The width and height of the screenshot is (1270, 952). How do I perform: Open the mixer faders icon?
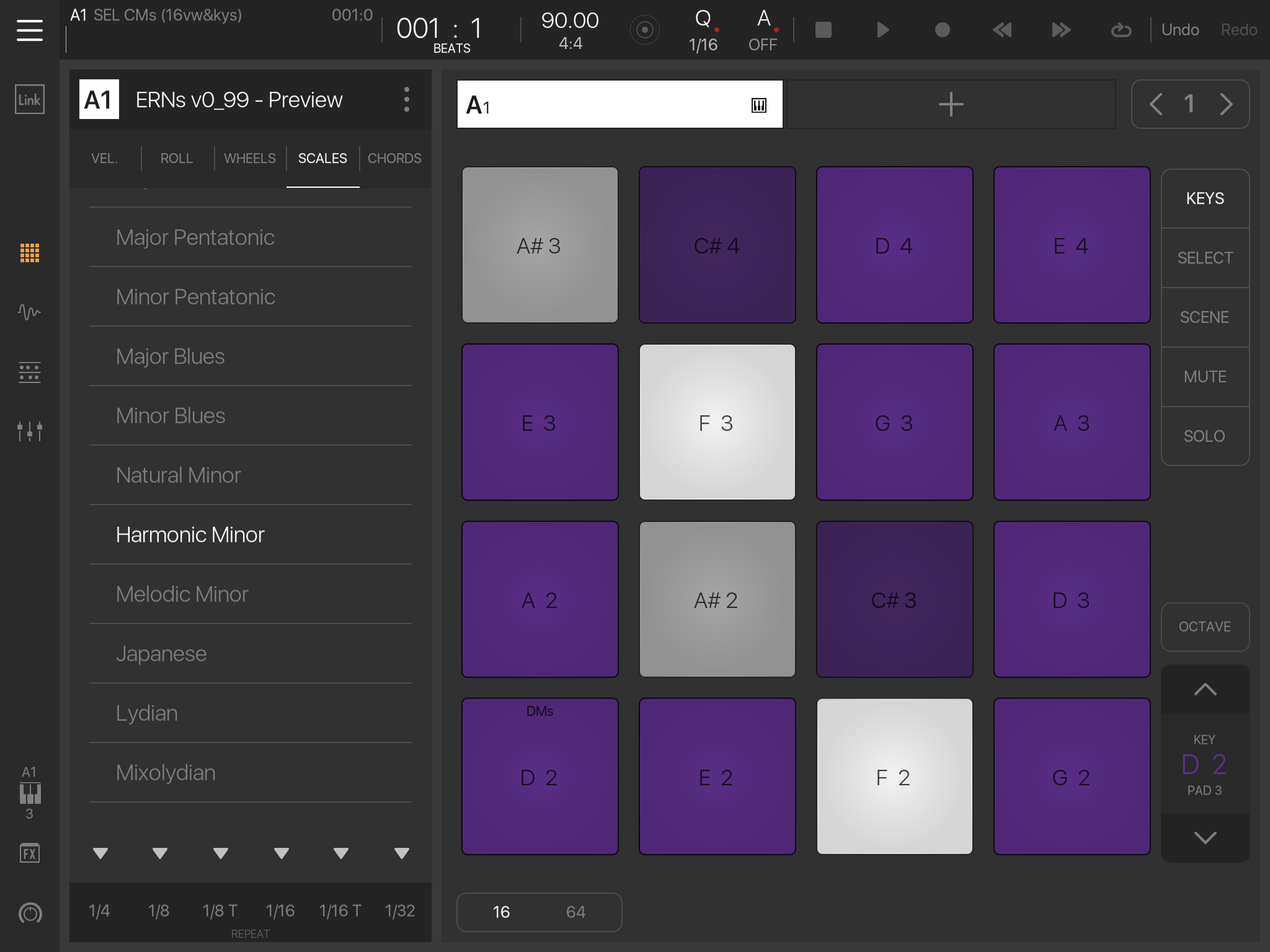[x=30, y=431]
